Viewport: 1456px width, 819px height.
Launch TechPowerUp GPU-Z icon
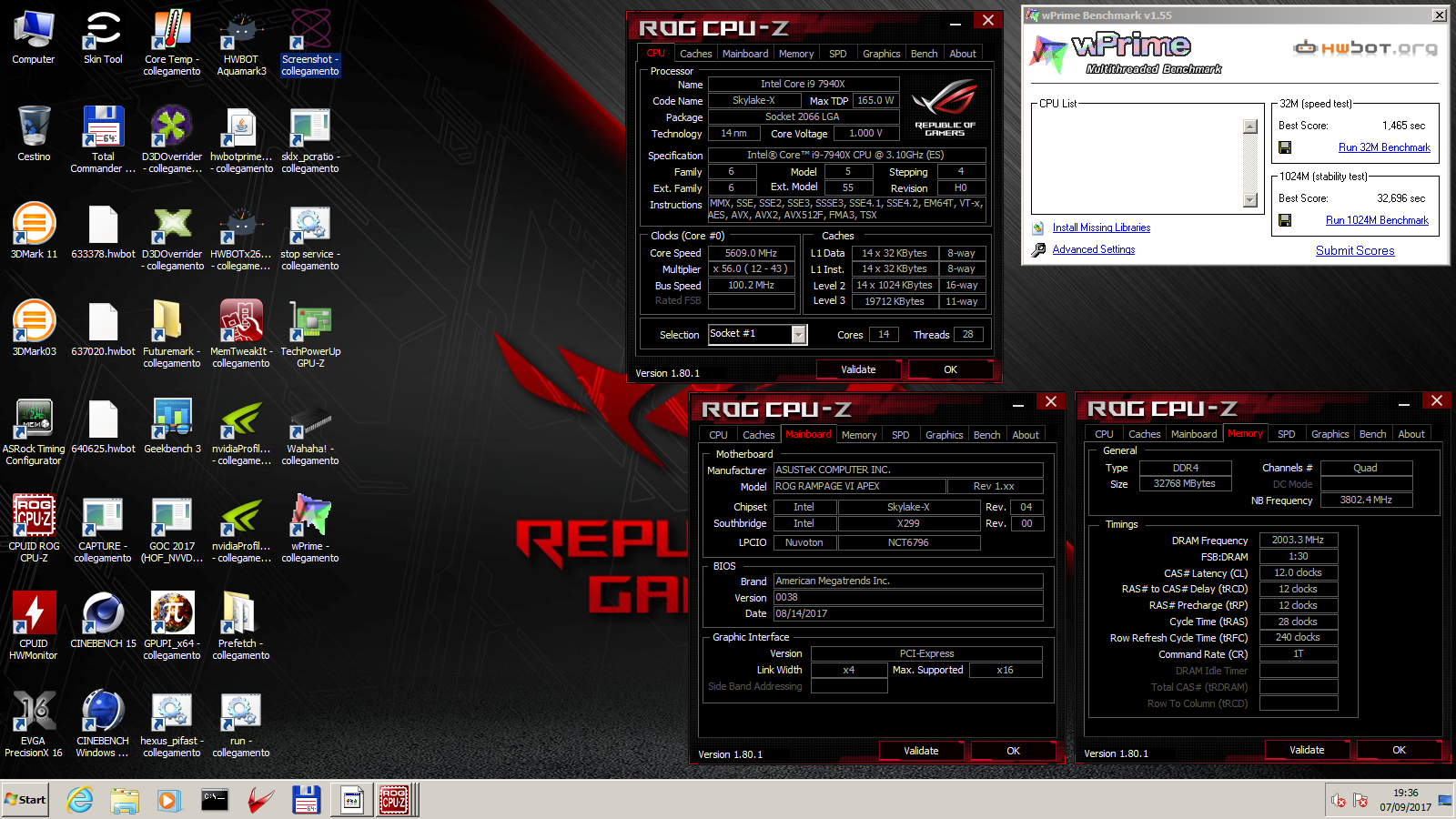(x=310, y=334)
